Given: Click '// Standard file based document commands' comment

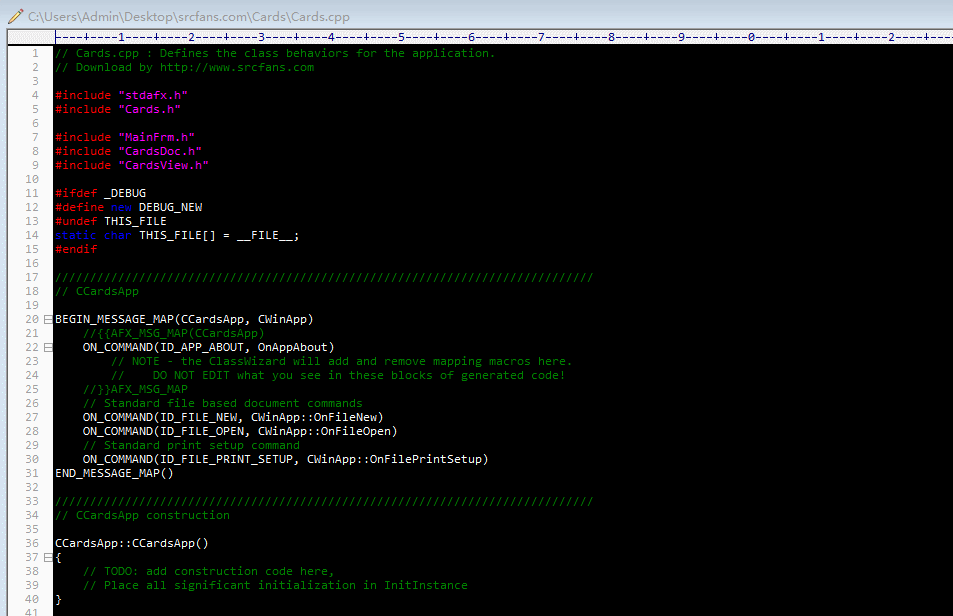Looking at the screenshot, I should click(222, 403).
